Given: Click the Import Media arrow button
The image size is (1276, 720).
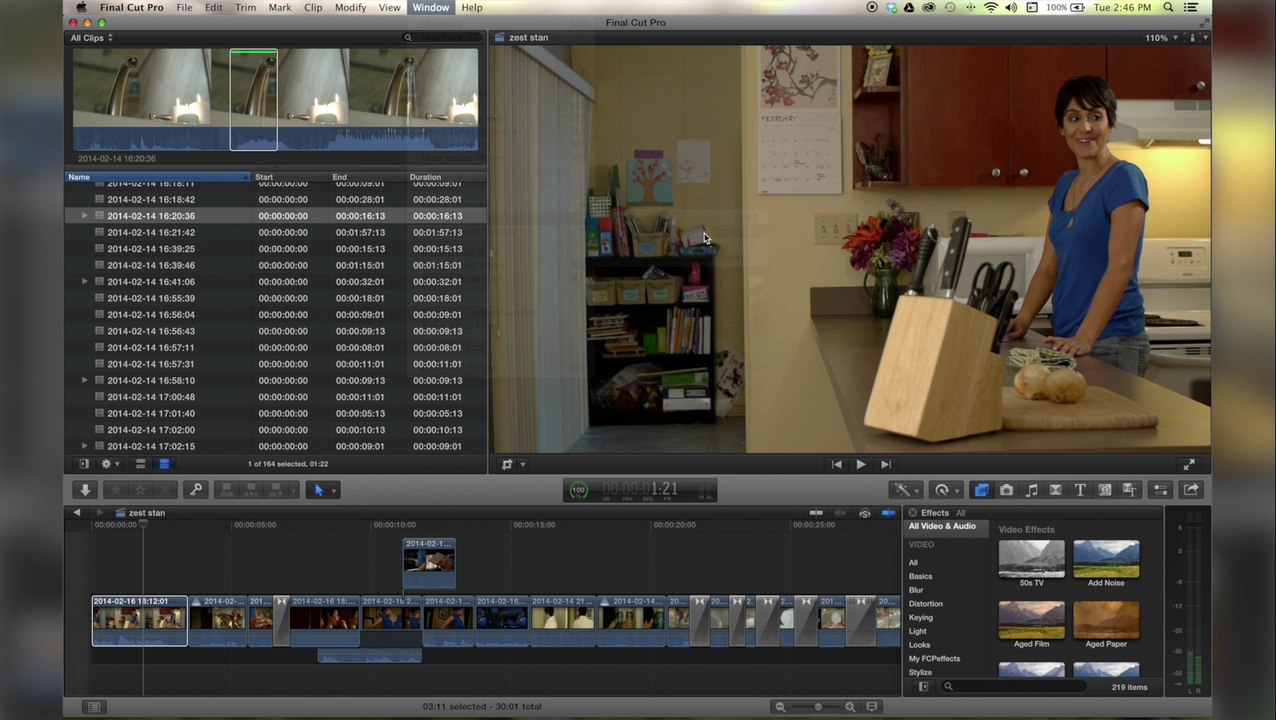Looking at the screenshot, I should 85,490.
